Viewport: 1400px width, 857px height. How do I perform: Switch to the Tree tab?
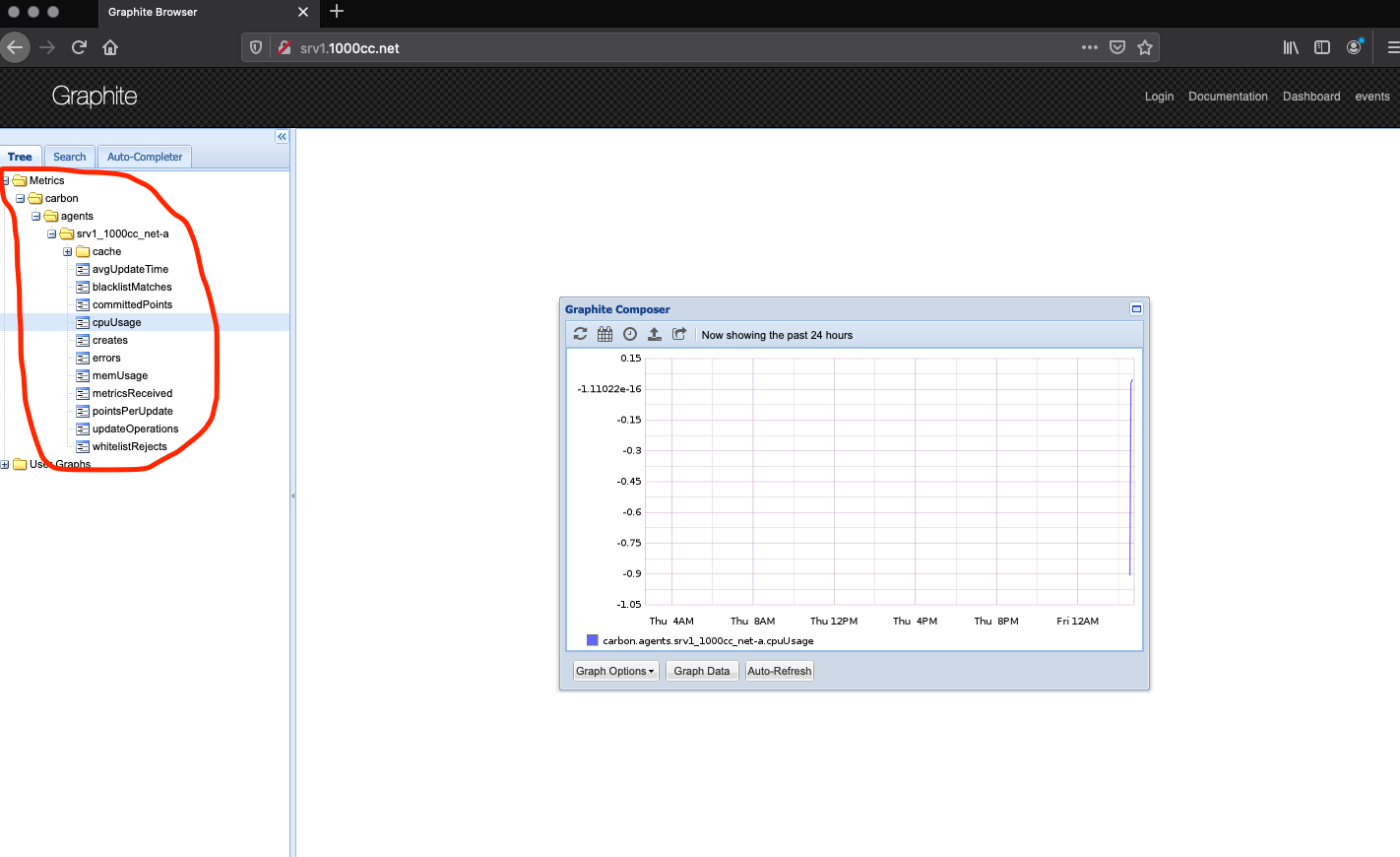click(x=20, y=157)
